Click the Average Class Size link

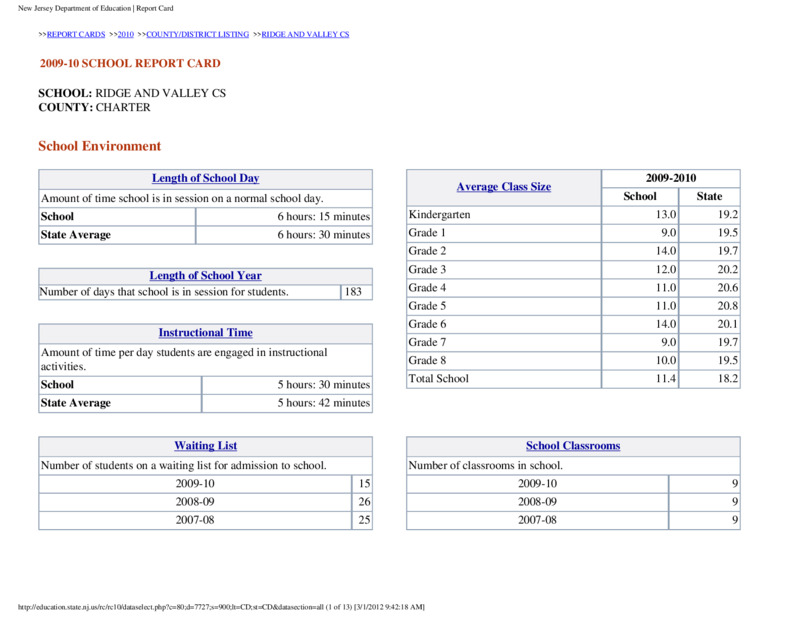click(x=504, y=187)
